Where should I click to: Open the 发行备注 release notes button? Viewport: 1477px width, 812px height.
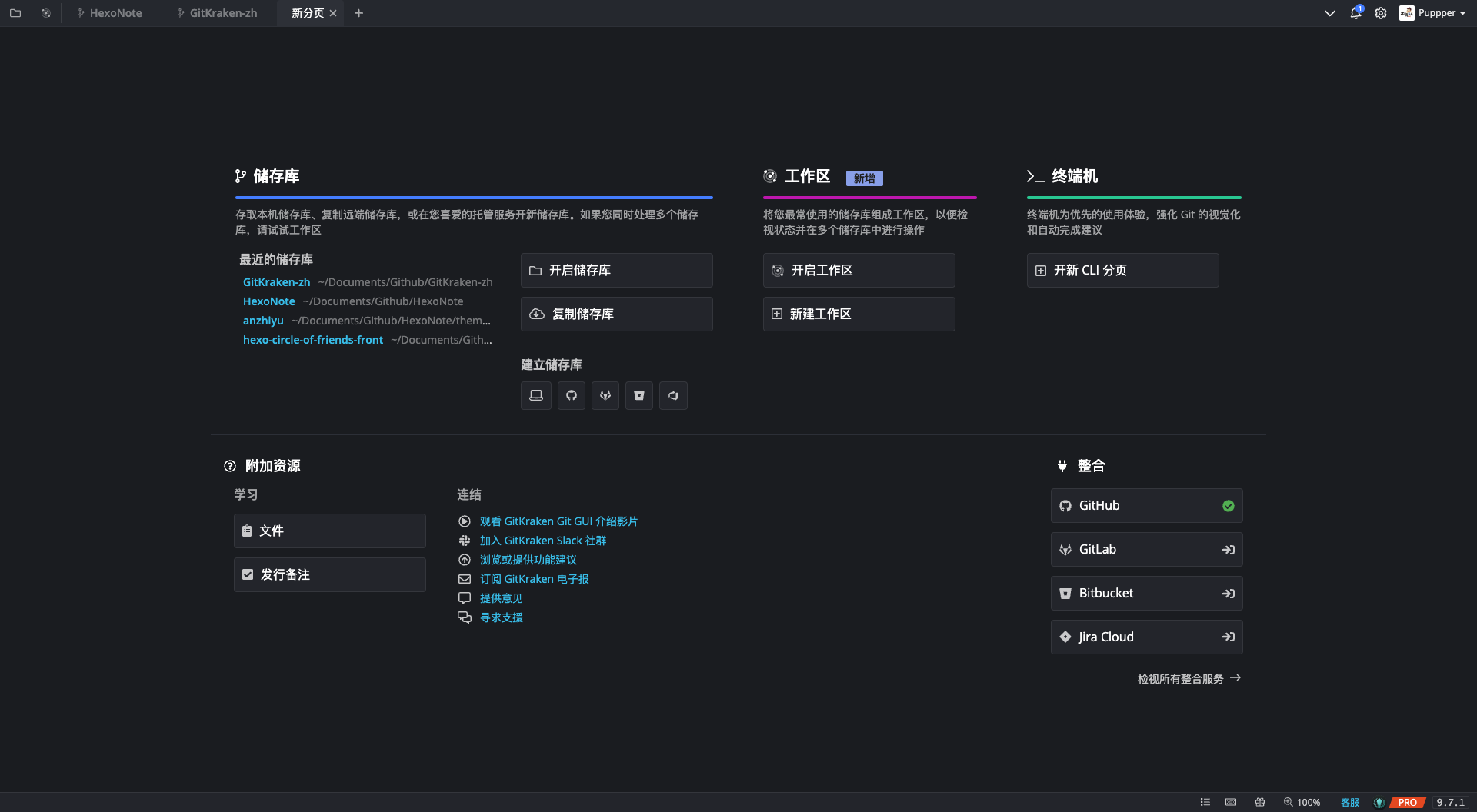click(x=330, y=575)
